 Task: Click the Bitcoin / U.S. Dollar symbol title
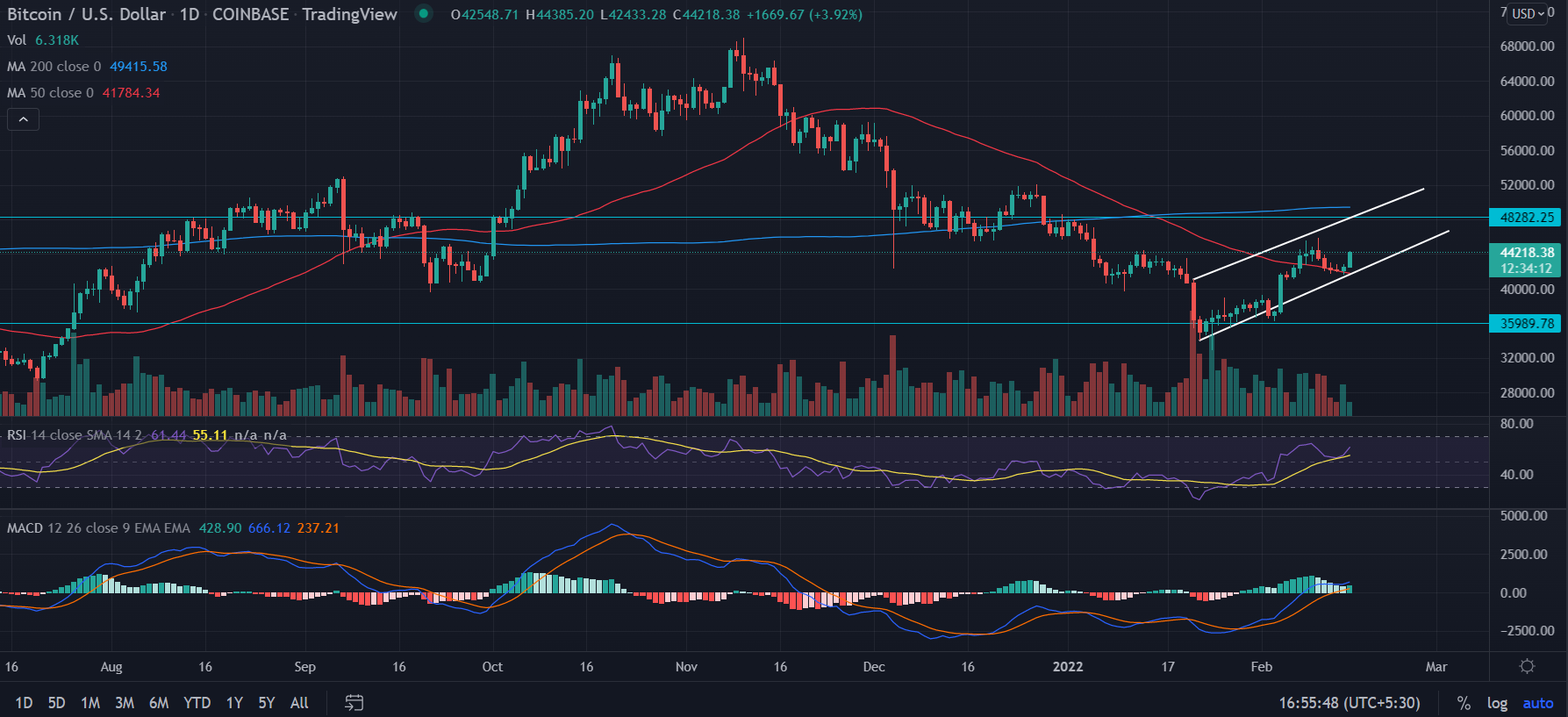(x=86, y=14)
